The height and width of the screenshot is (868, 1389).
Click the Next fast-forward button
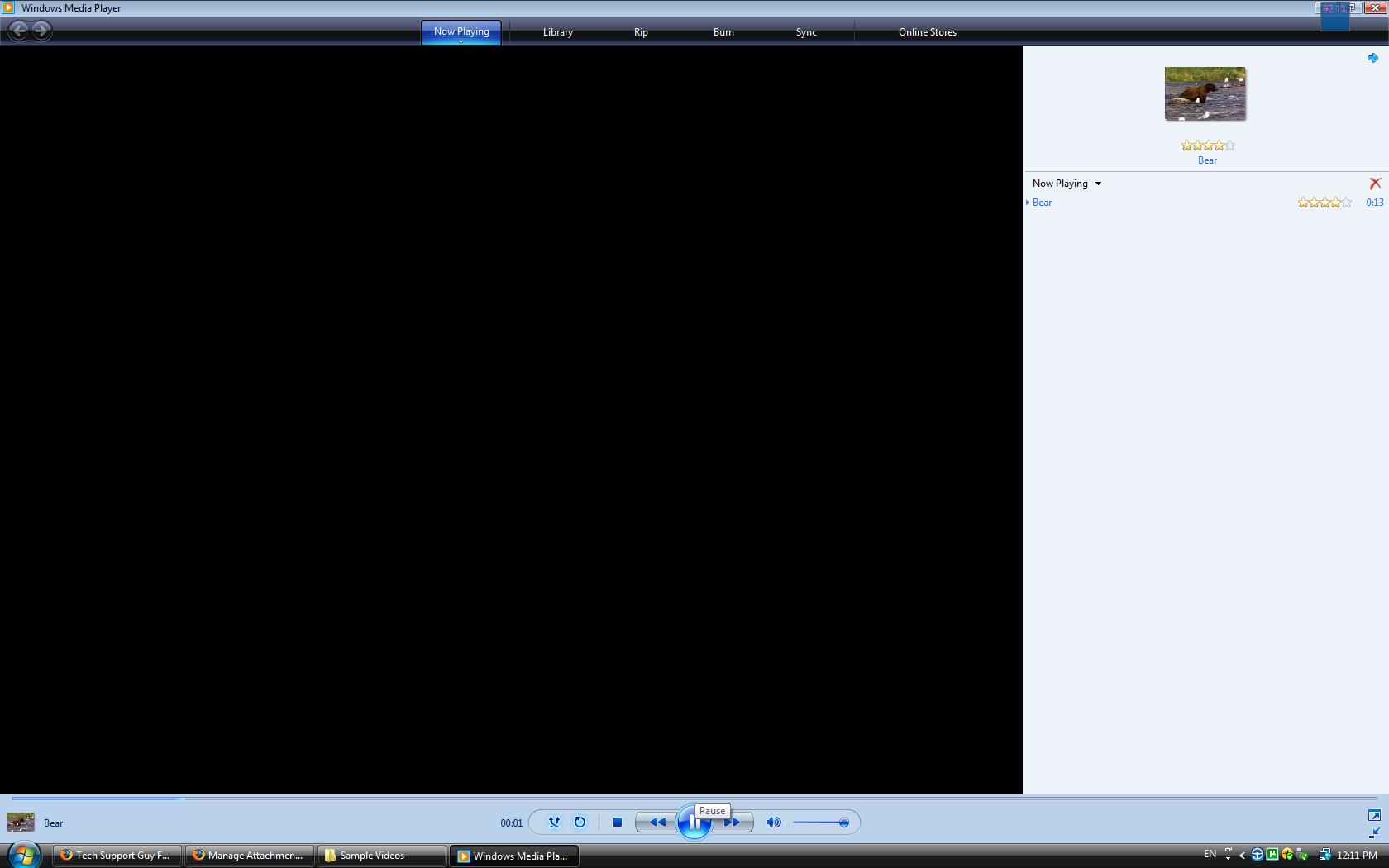click(x=733, y=823)
